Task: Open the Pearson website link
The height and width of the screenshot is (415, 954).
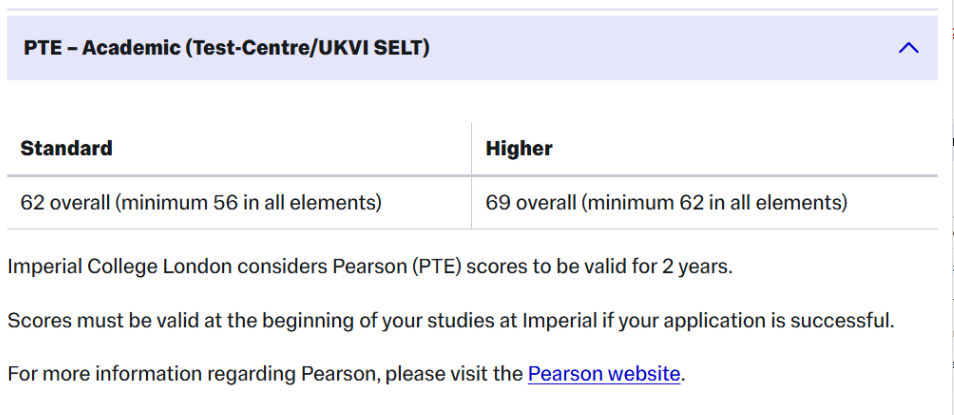Action: click(604, 373)
